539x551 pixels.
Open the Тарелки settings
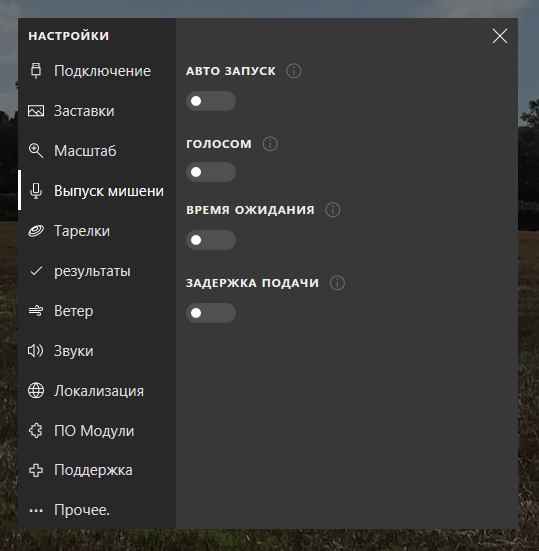point(97,231)
